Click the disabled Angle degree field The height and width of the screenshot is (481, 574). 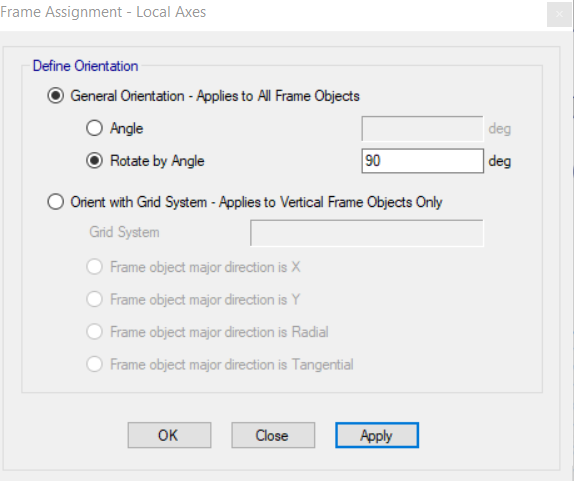(x=422, y=128)
